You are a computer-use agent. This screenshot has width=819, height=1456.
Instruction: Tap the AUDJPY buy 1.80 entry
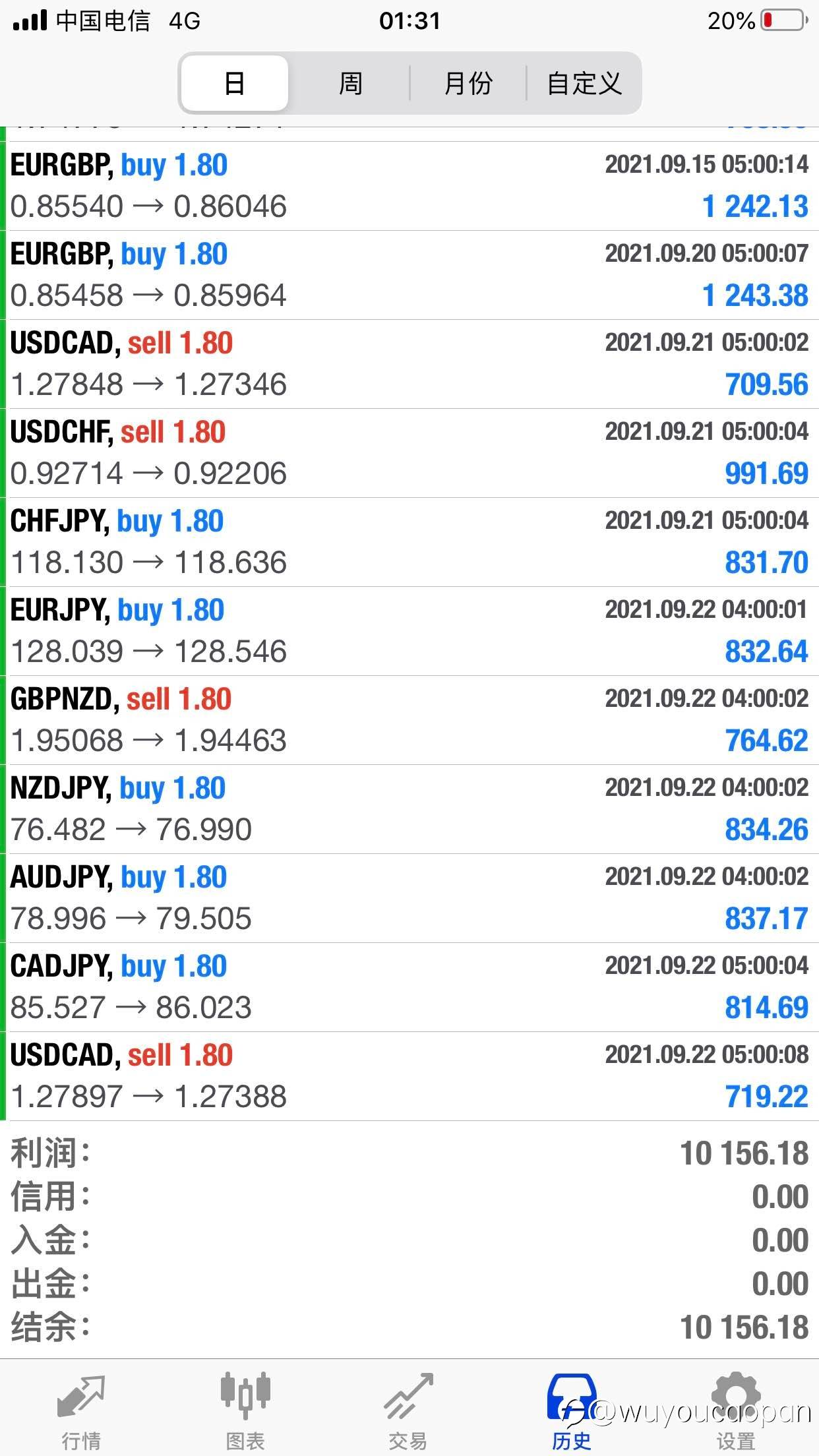point(409,898)
